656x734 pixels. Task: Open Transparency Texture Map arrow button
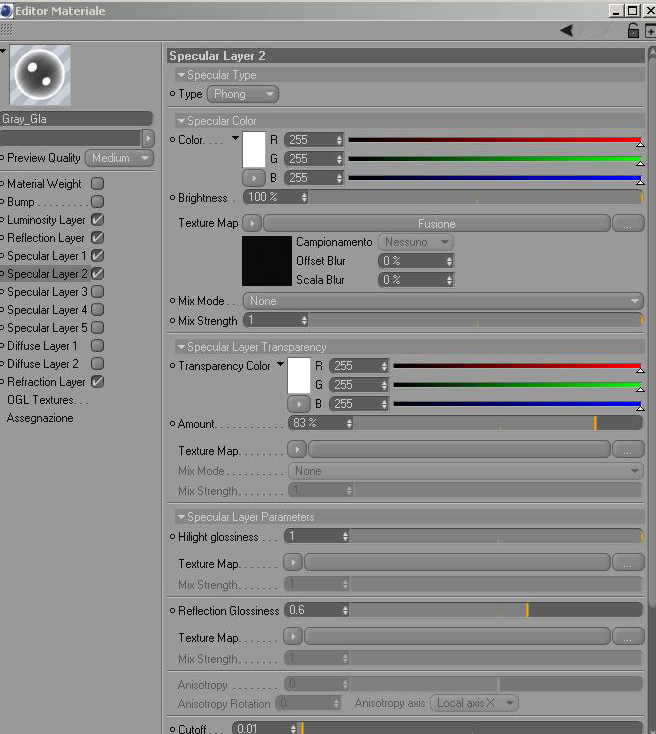coord(297,450)
